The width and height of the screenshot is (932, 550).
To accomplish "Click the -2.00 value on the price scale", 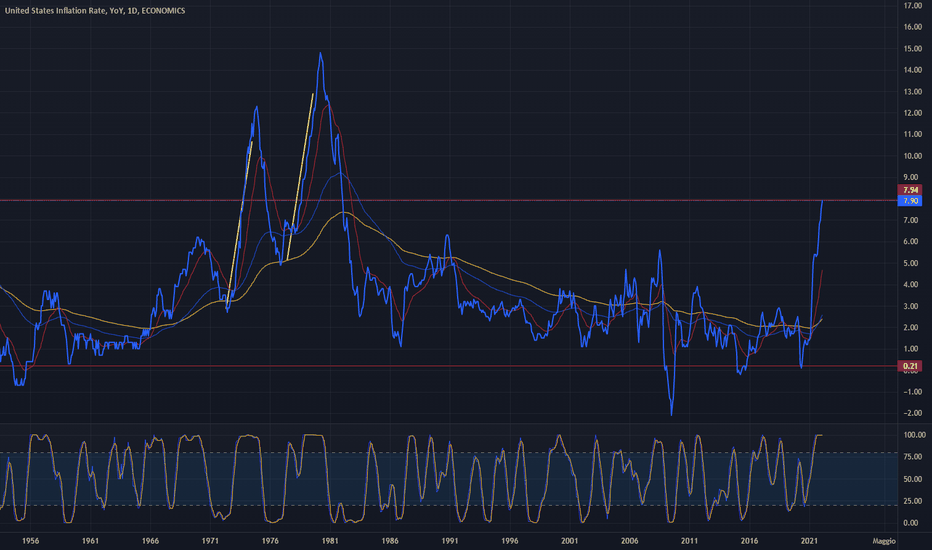I will (913, 413).
